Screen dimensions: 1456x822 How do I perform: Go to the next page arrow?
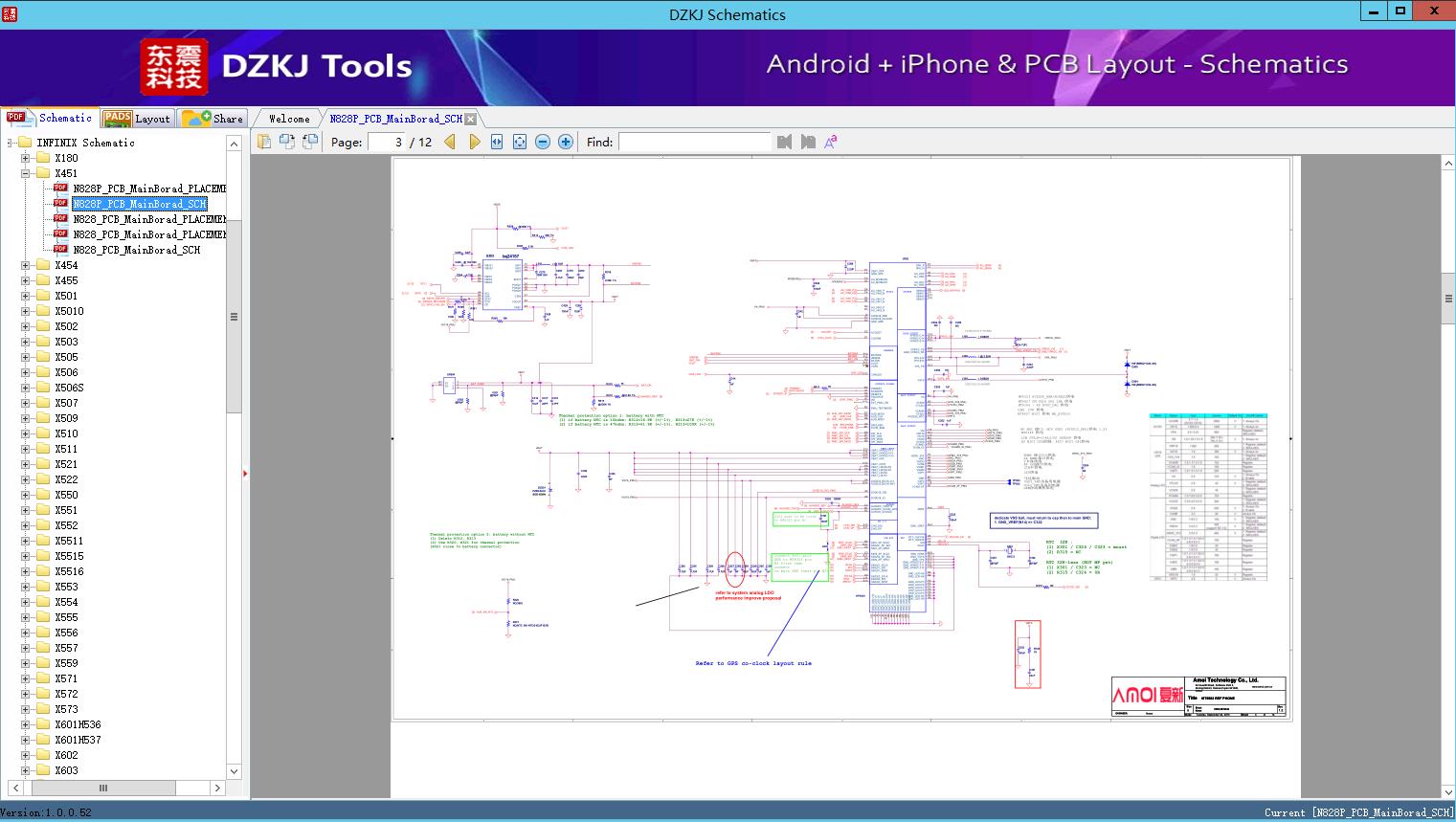click(x=474, y=142)
